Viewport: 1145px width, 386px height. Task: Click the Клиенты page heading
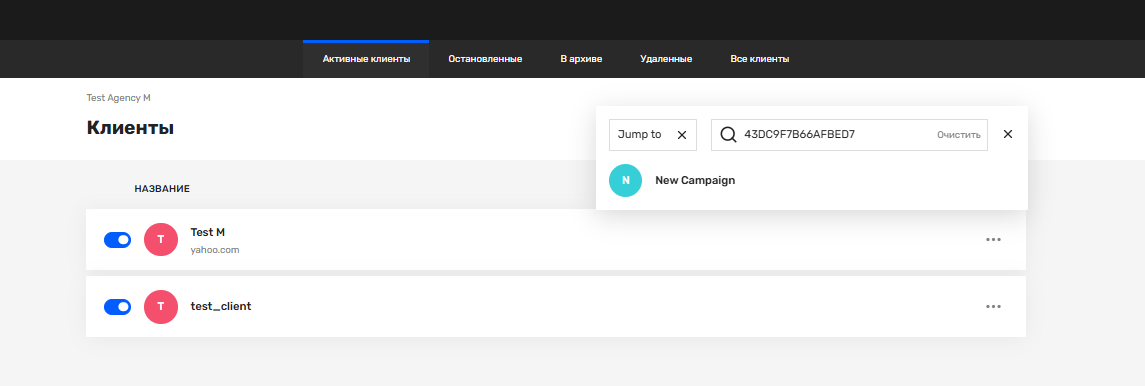[130, 128]
